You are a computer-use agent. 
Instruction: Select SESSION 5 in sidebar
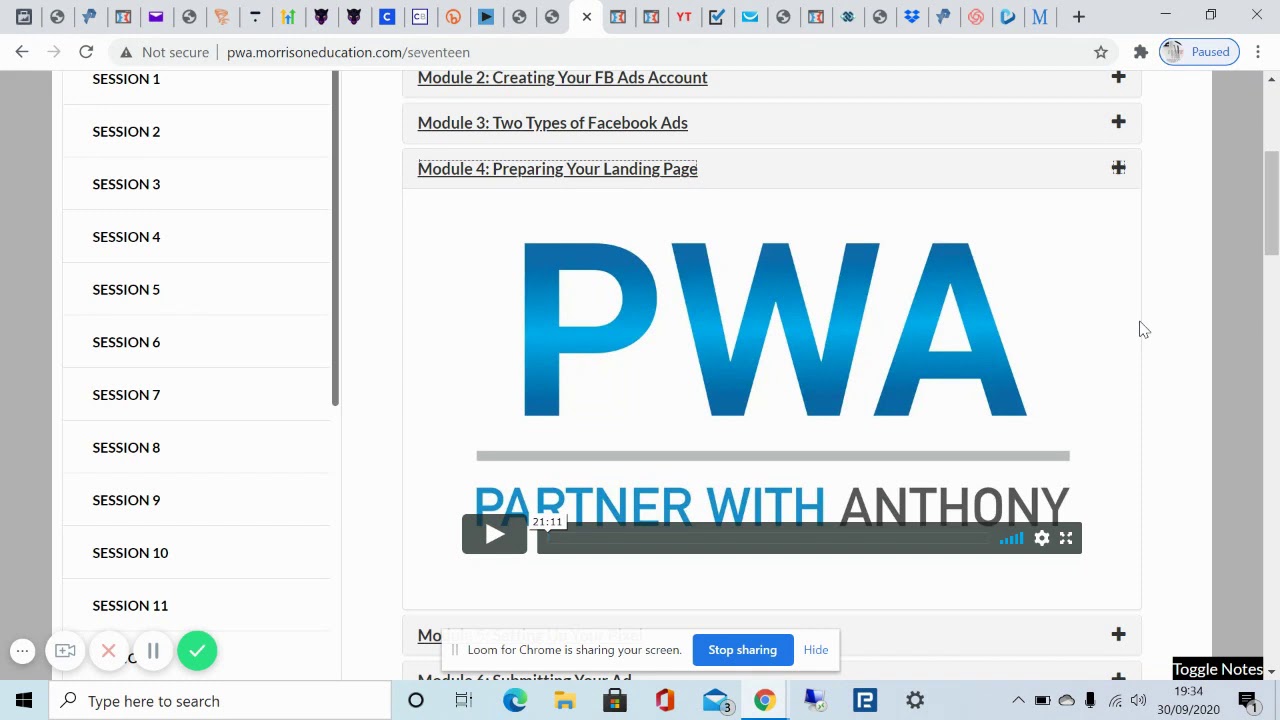click(126, 289)
